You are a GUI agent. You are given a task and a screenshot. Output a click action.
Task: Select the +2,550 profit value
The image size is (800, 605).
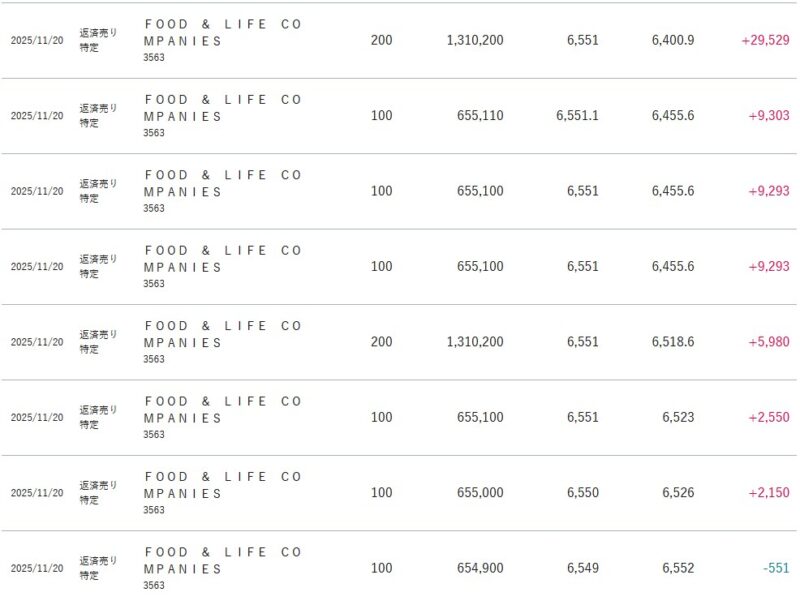click(x=768, y=417)
